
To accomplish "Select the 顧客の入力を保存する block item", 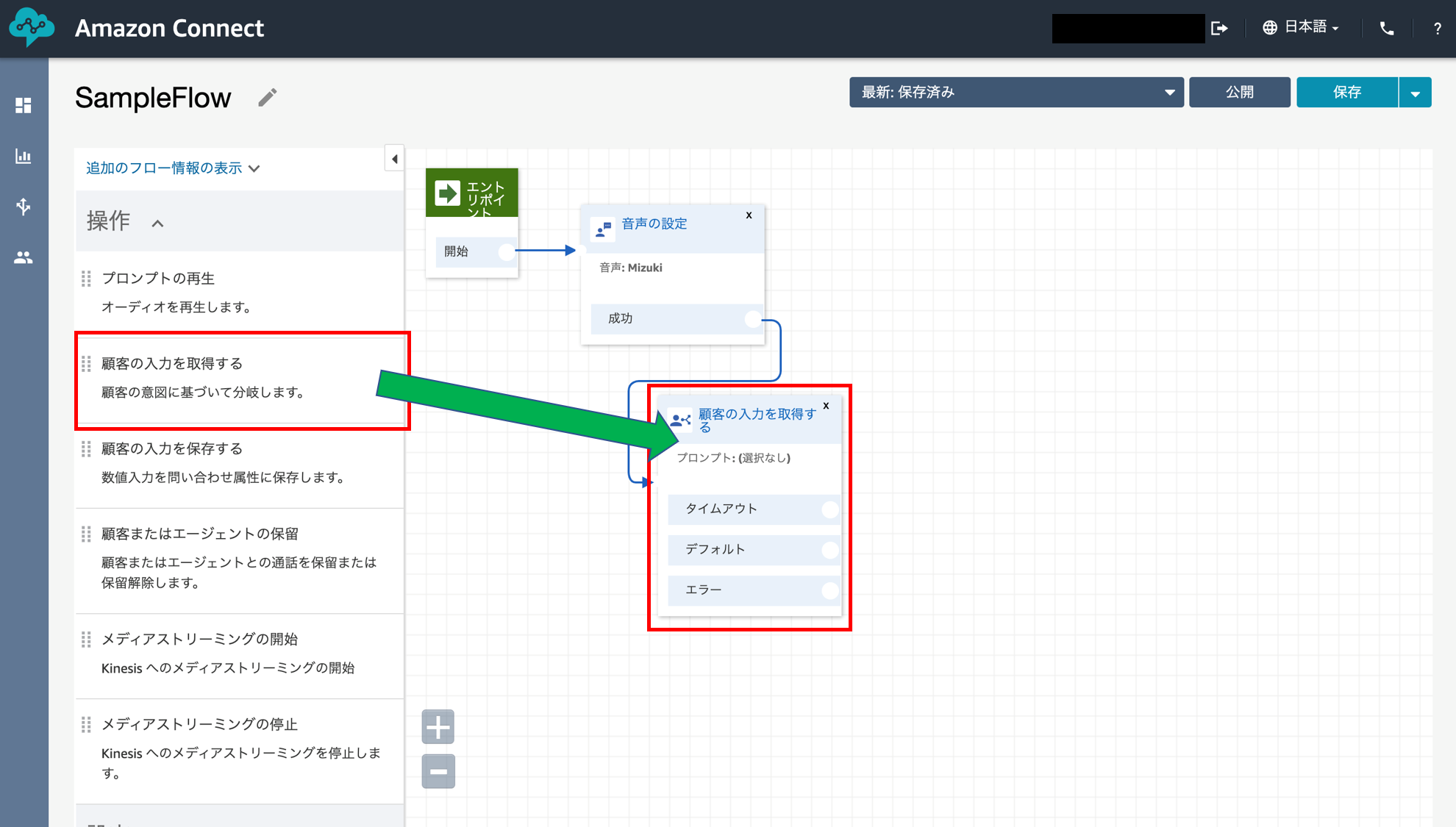I will pyautogui.click(x=240, y=463).
